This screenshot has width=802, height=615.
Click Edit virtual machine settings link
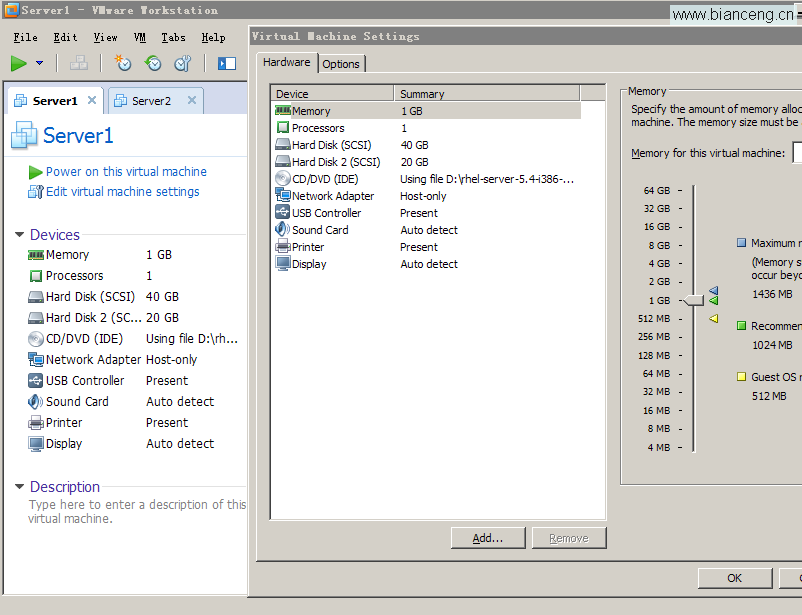coord(123,191)
